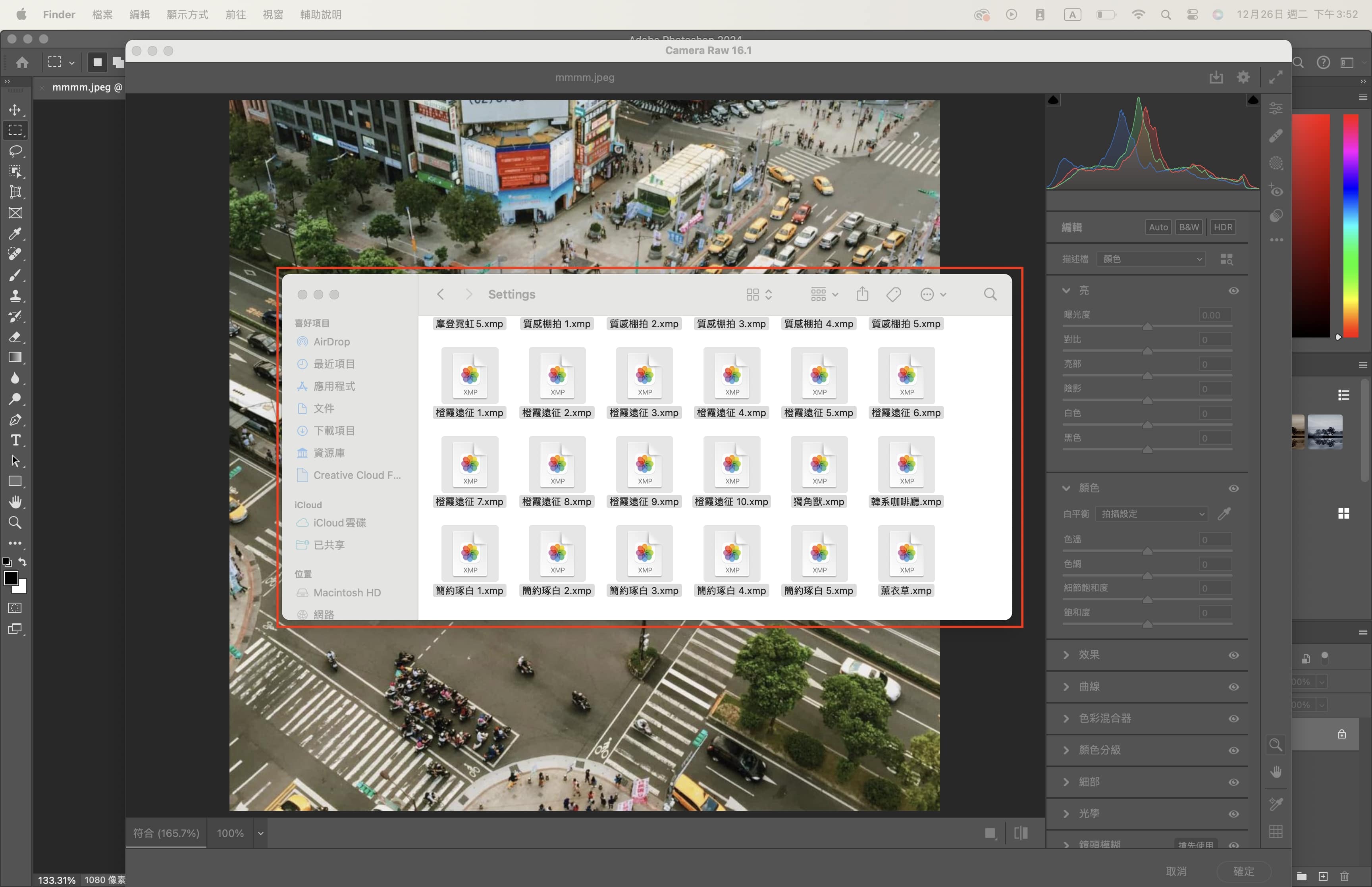Click the B&W button
The image size is (1372, 887).
pyautogui.click(x=1188, y=227)
